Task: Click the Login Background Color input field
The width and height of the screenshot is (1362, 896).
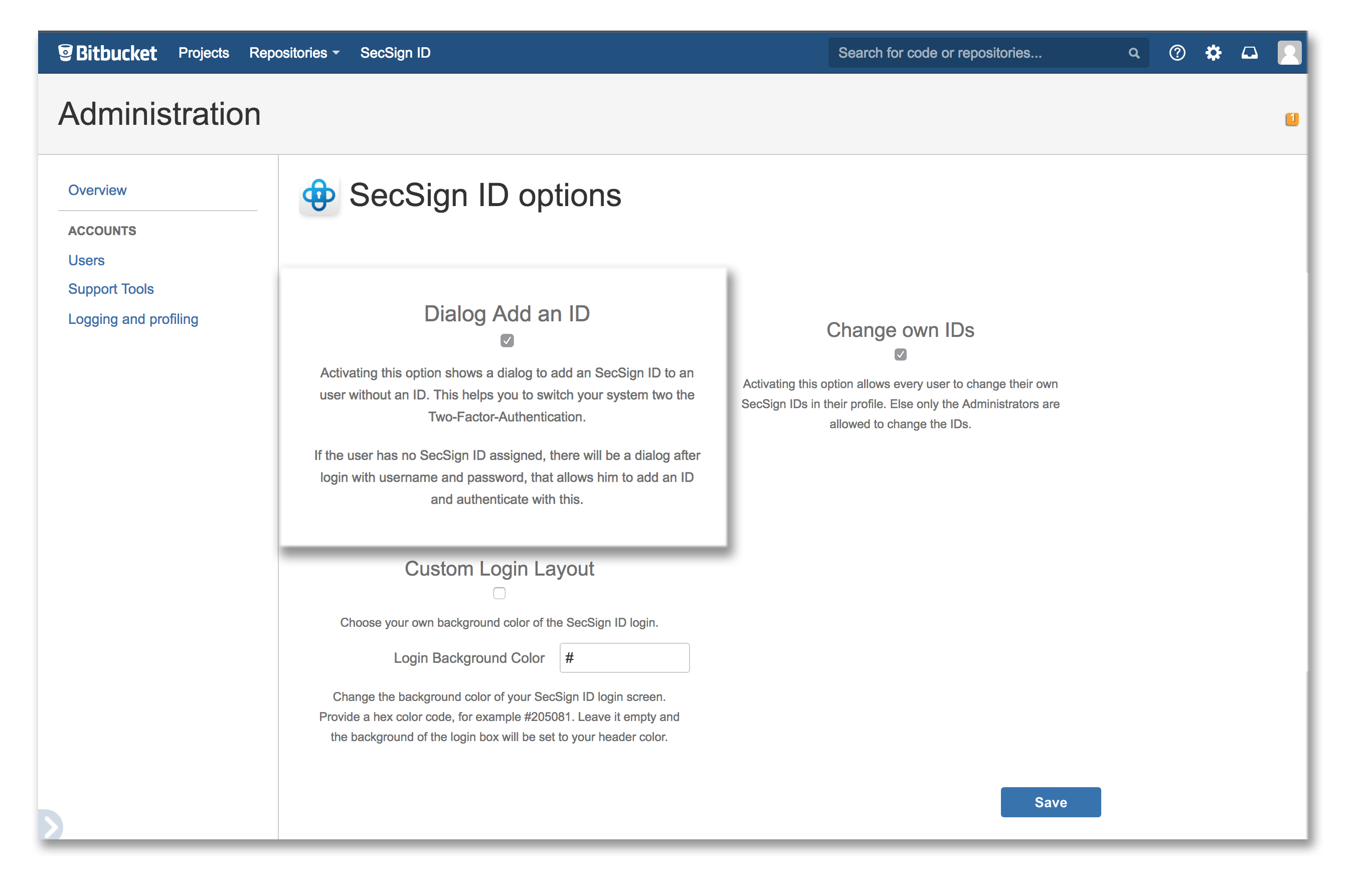Action: click(x=624, y=657)
